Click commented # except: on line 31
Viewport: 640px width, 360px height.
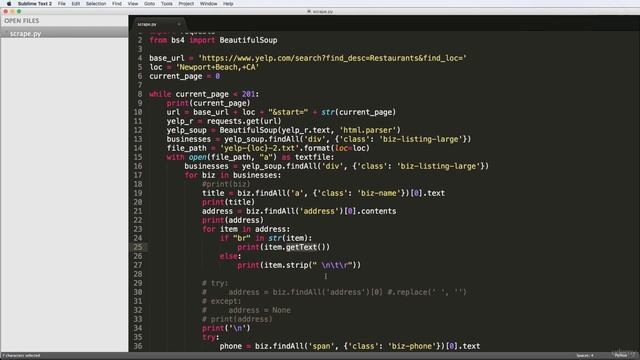pyautogui.click(x=221, y=301)
